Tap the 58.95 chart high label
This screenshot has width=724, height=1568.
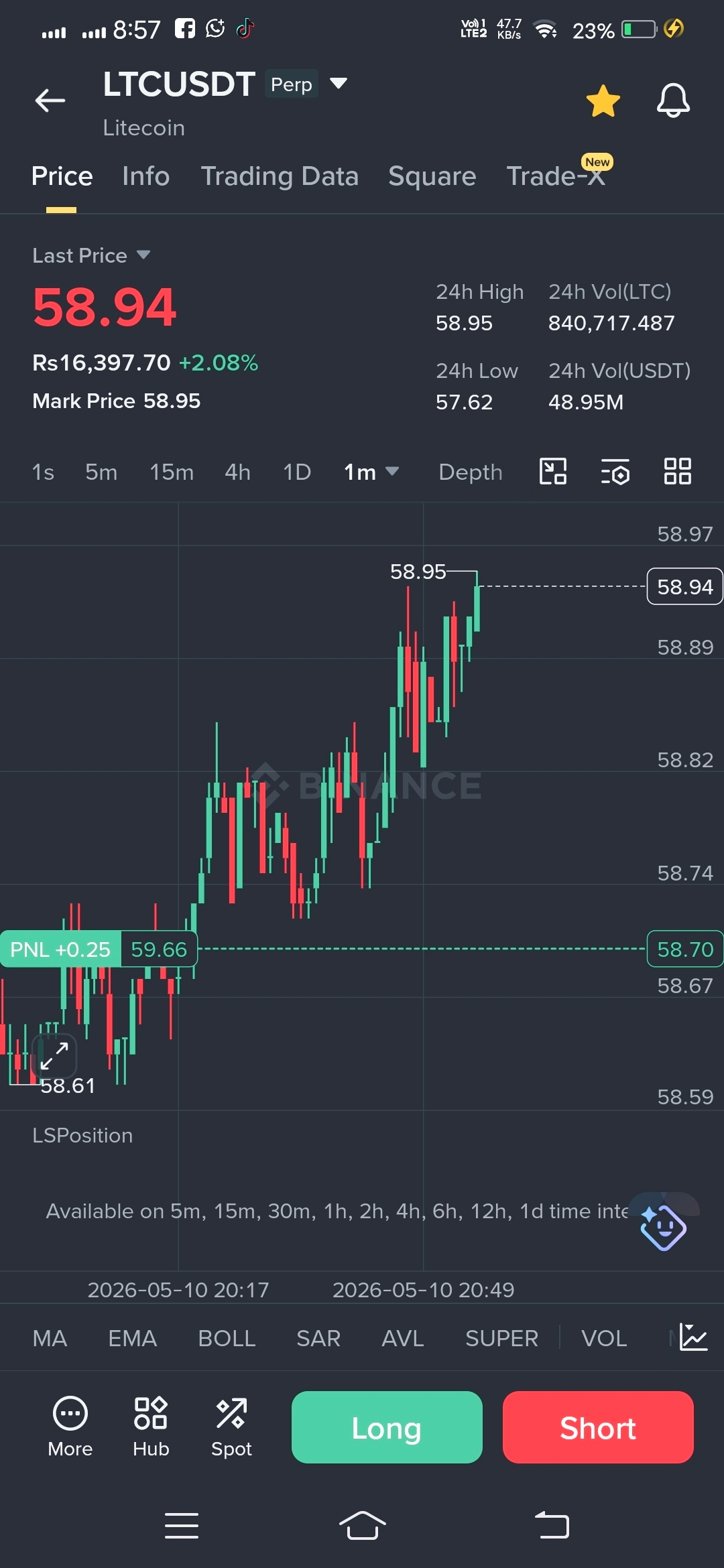tap(418, 572)
